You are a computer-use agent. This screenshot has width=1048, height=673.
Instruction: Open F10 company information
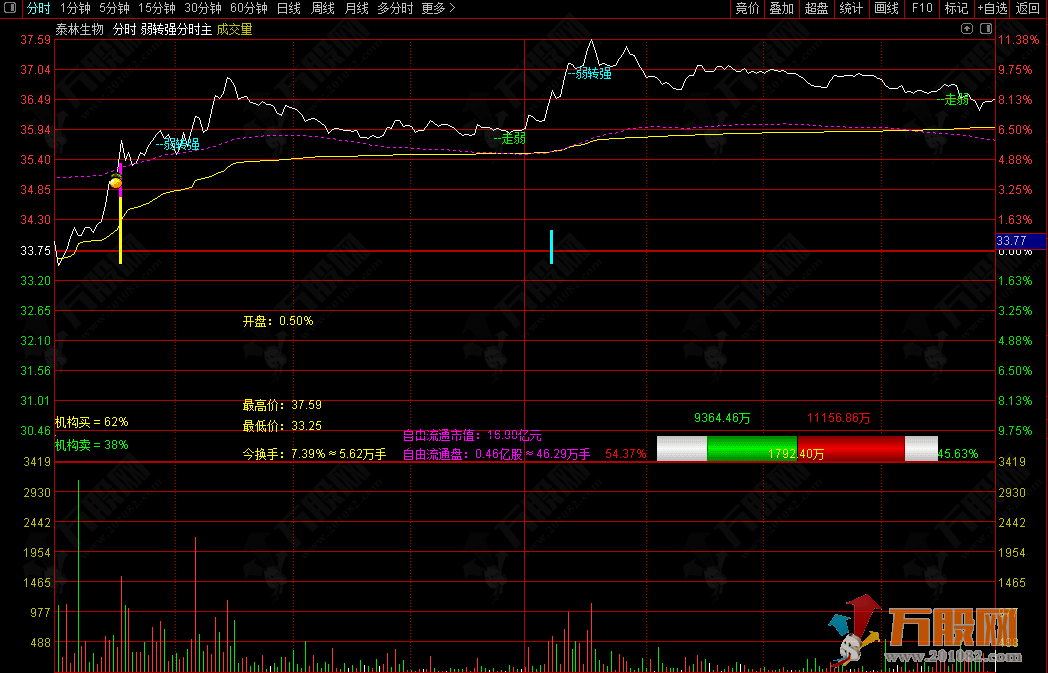[922, 8]
